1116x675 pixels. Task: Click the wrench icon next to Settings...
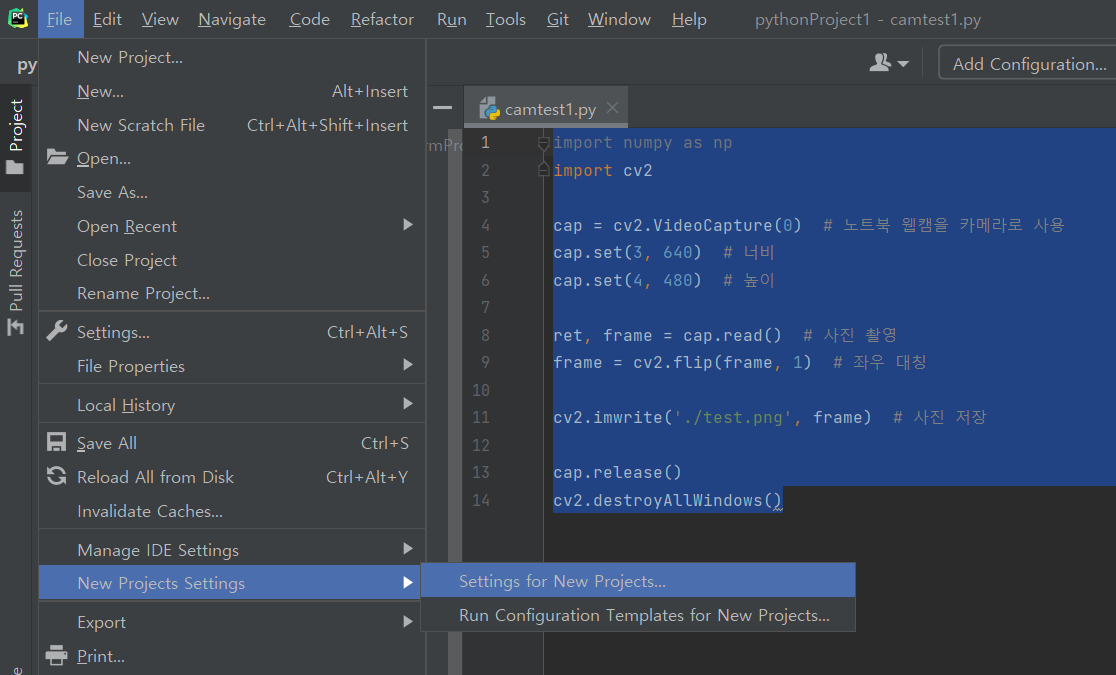57,331
